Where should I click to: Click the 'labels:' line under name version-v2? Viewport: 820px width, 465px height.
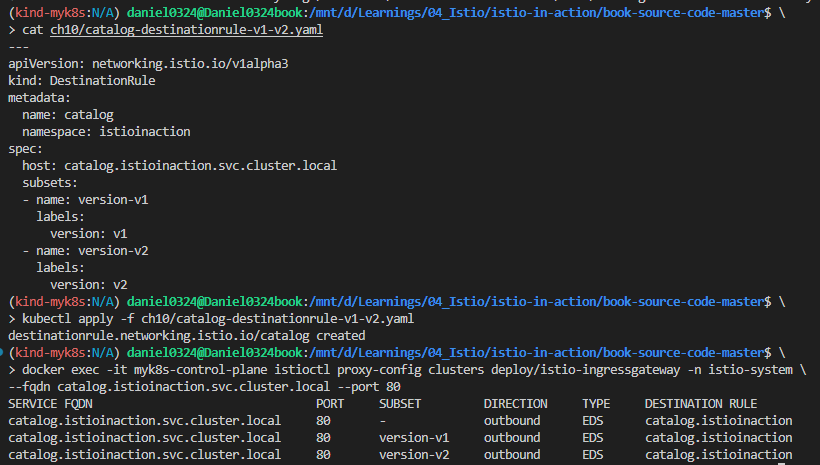[x=60, y=268]
